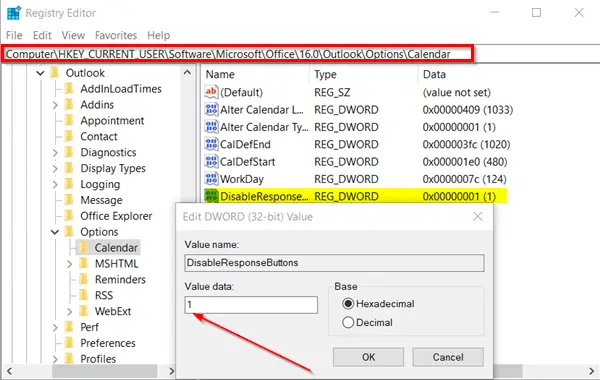Click the Logging folder icon
This screenshot has width=600, height=380.
click(x=69, y=184)
